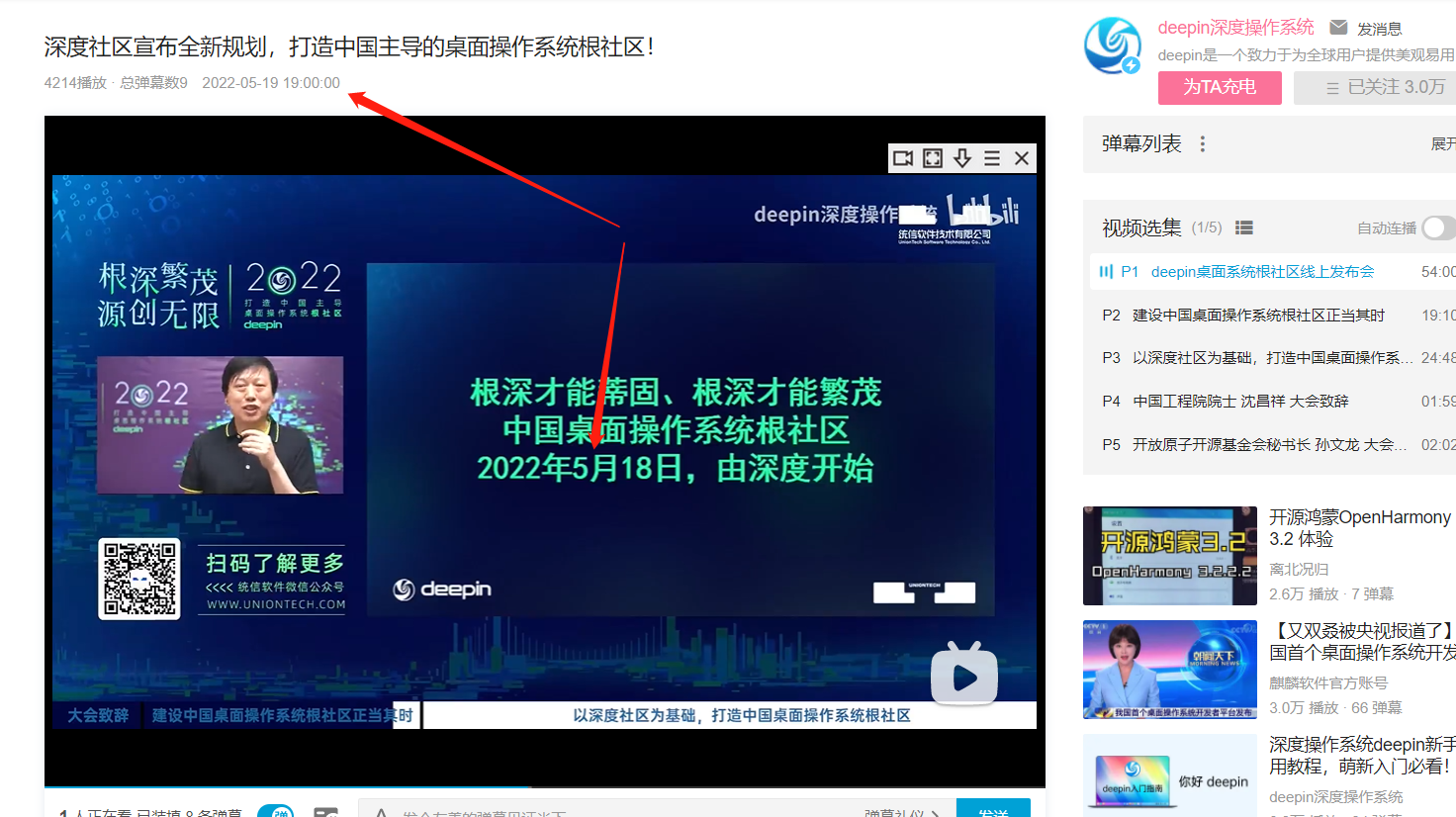The image size is (1456, 817).
Task: Click the 4214播放 view count
Action: [x=75, y=83]
